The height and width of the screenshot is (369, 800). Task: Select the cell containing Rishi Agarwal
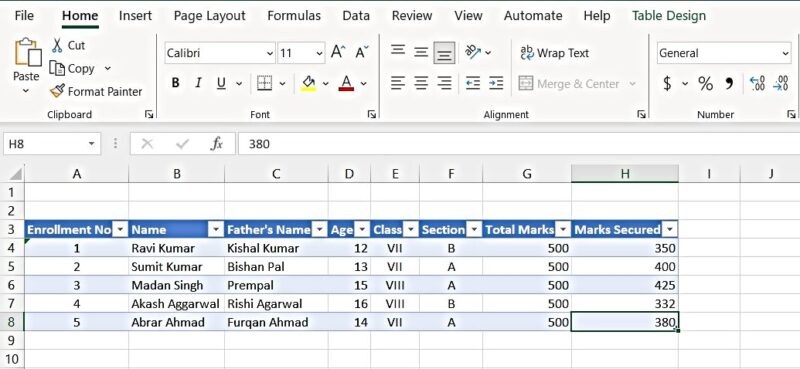point(276,304)
